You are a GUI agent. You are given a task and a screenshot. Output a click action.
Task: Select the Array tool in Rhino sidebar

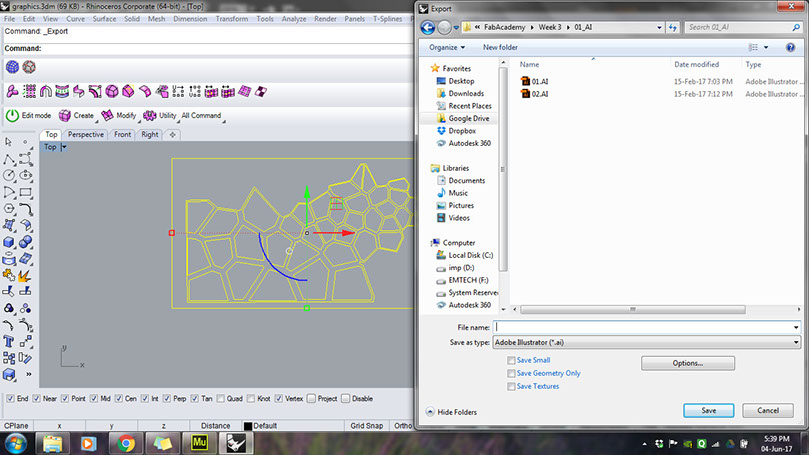tap(9, 358)
